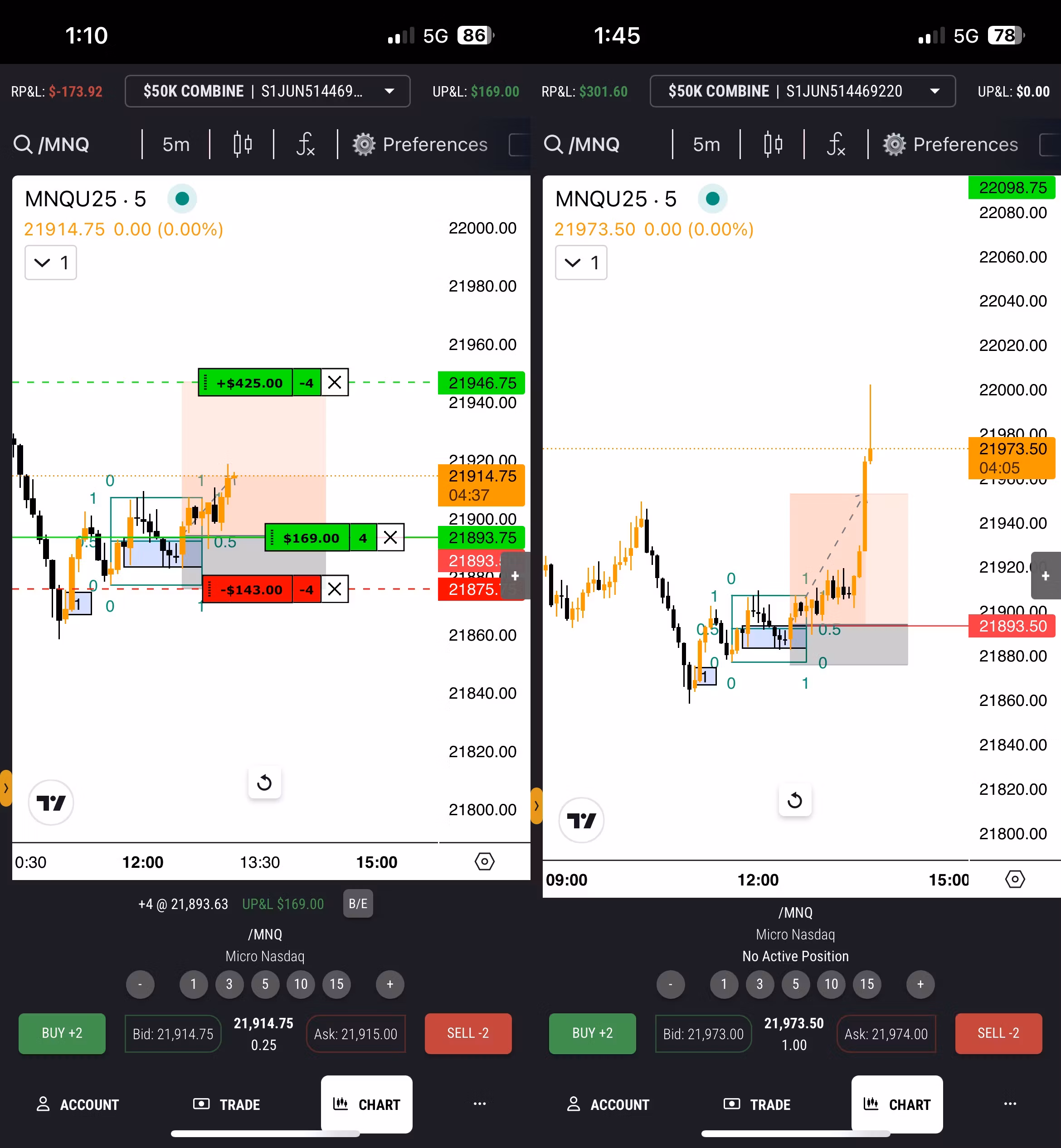Reset right chart view with circular arrow

[x=795, y=800]
